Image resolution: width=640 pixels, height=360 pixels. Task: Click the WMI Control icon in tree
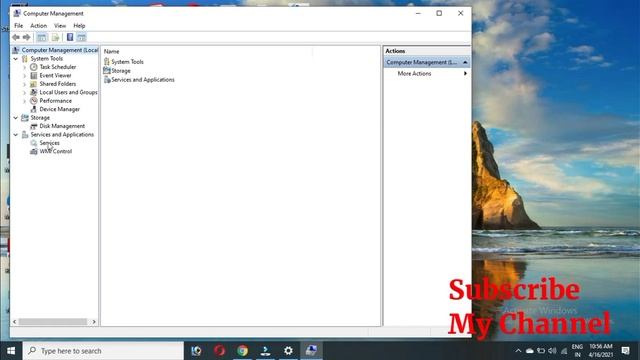tap(34, 151)
